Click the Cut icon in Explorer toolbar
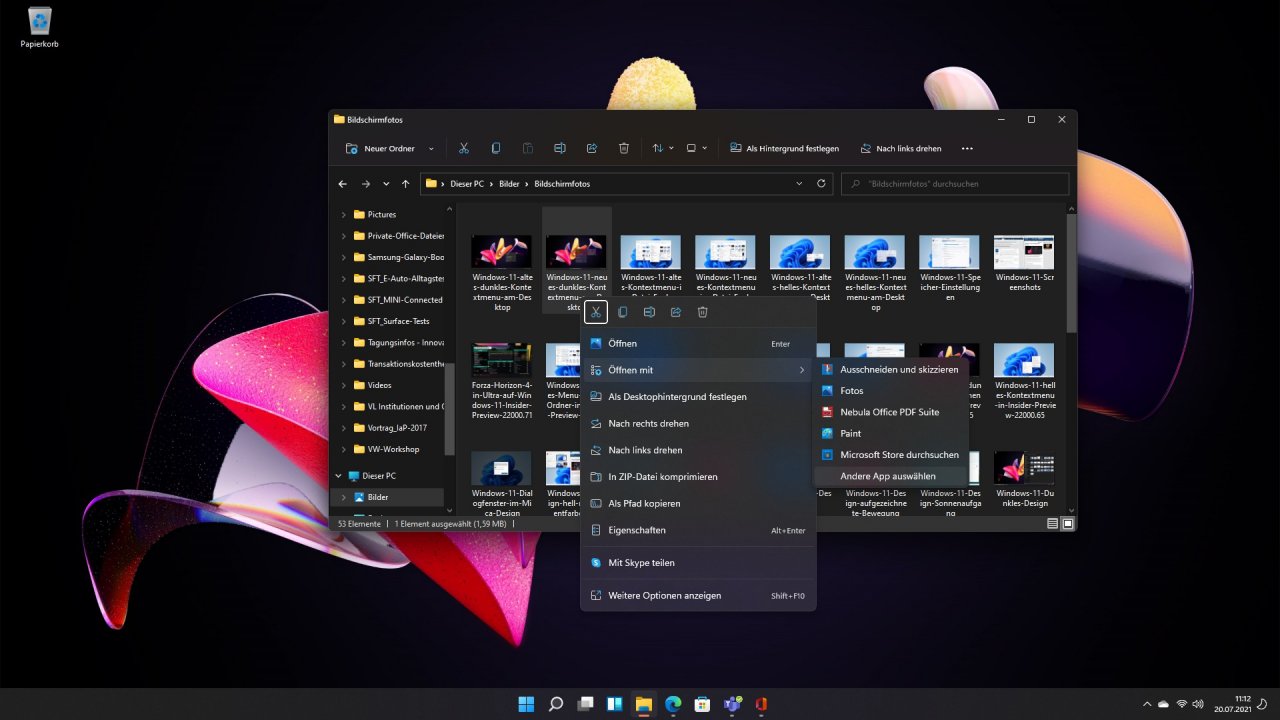 point(464,148)
